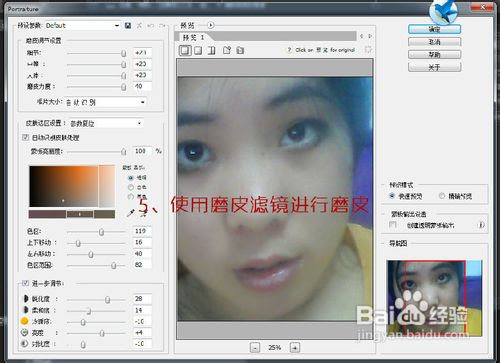500x363 pixels.
Task: Click the 帮助 button
Action: click(x=435, y=55)
